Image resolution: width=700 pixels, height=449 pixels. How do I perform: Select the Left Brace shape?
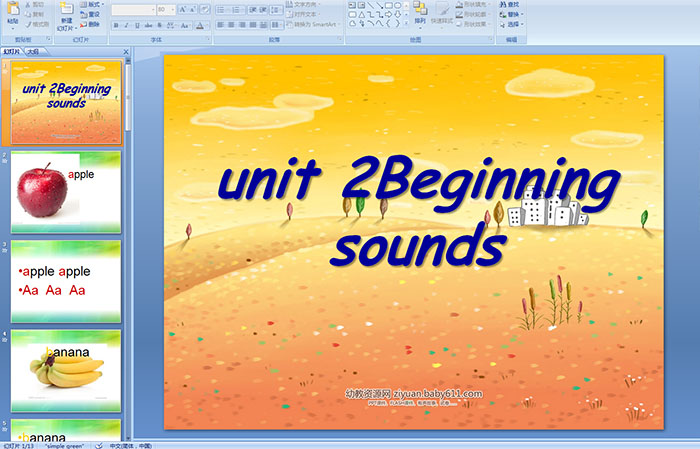[x=388, y=23]
